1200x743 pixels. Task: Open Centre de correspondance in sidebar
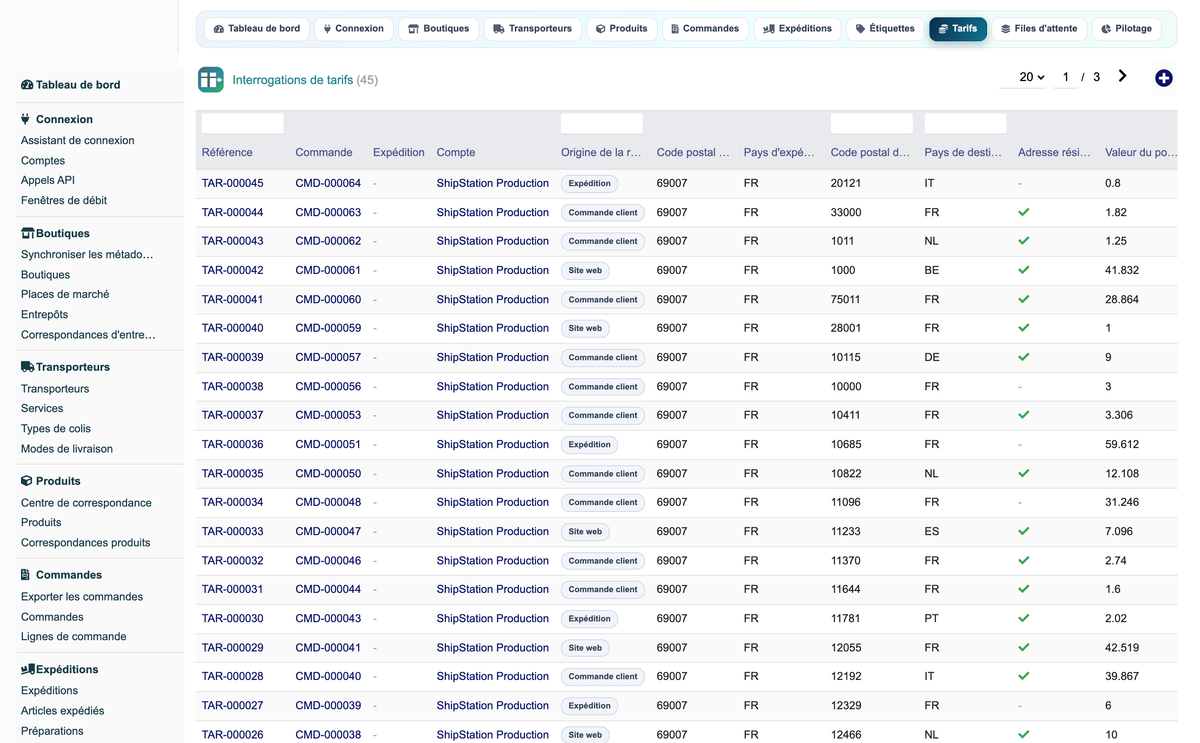(86, 503)
